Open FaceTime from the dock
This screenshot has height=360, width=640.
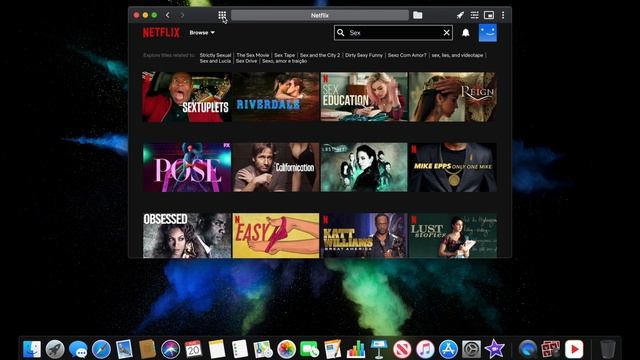click(309, 349)
